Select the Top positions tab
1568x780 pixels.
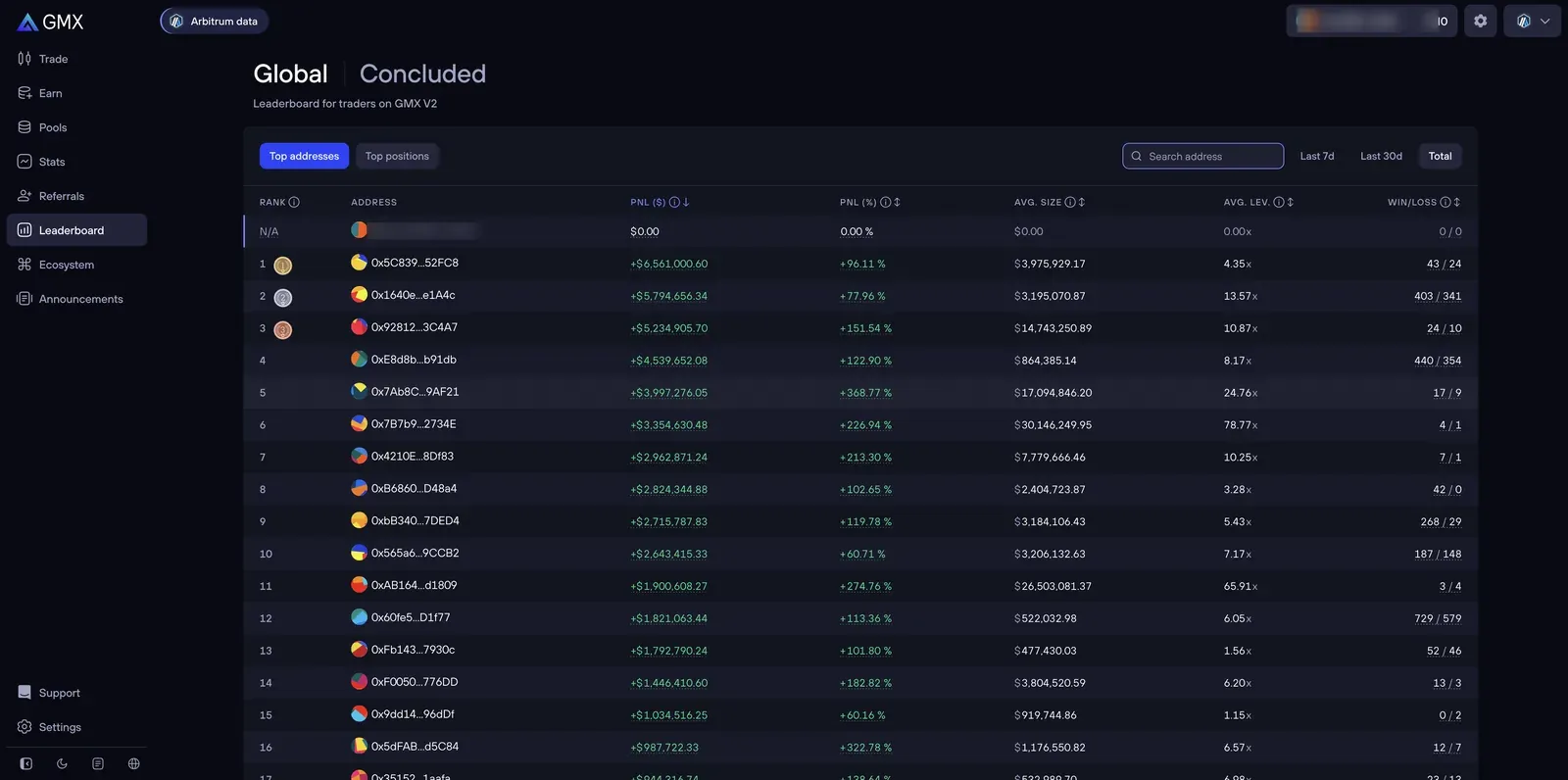point(397,156)
